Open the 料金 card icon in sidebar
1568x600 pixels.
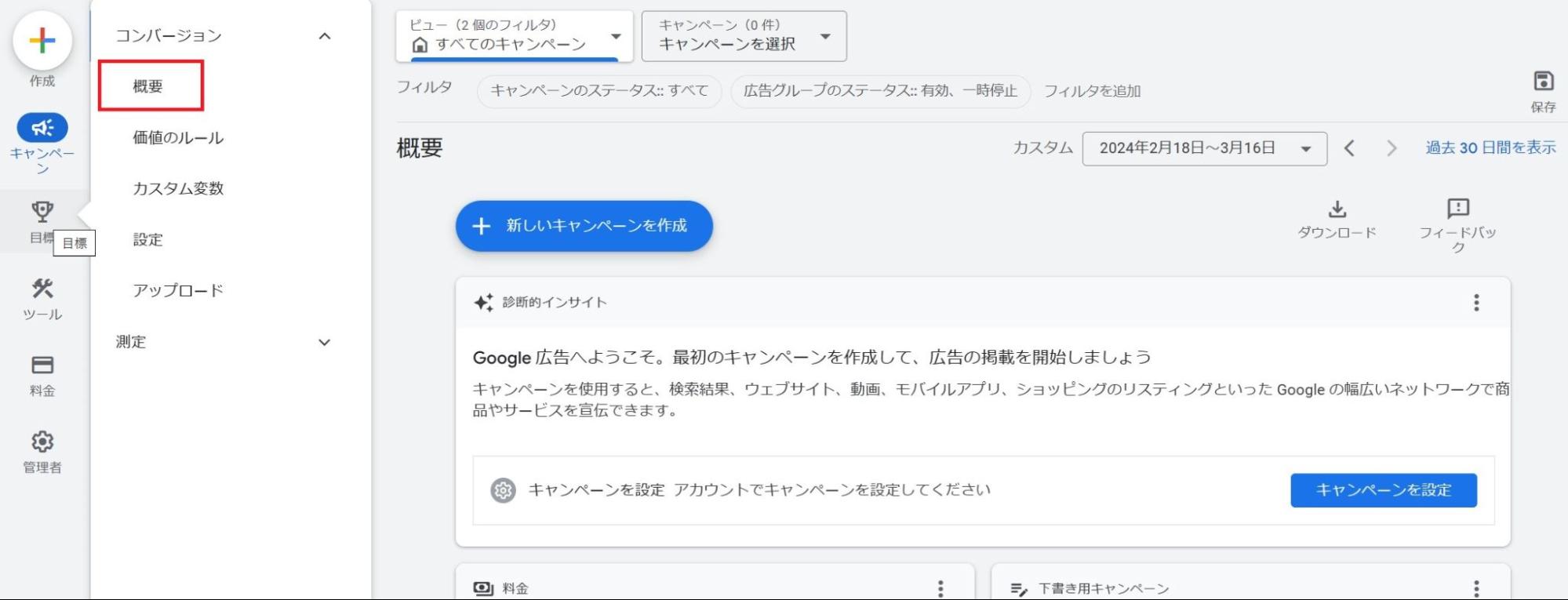click(42, 365)
